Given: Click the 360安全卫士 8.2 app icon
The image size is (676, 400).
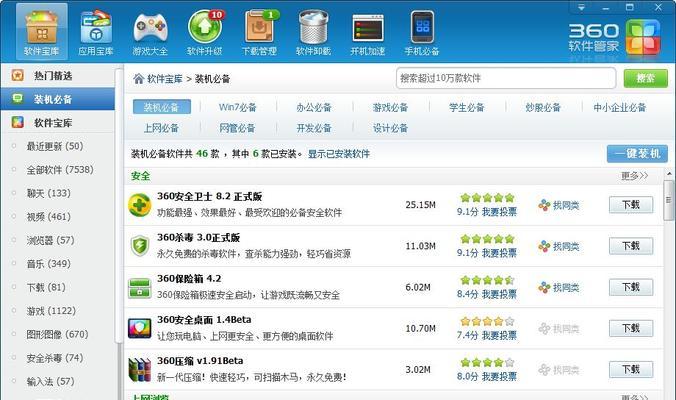Looking at the screenshot, I should tap(140, 205).
